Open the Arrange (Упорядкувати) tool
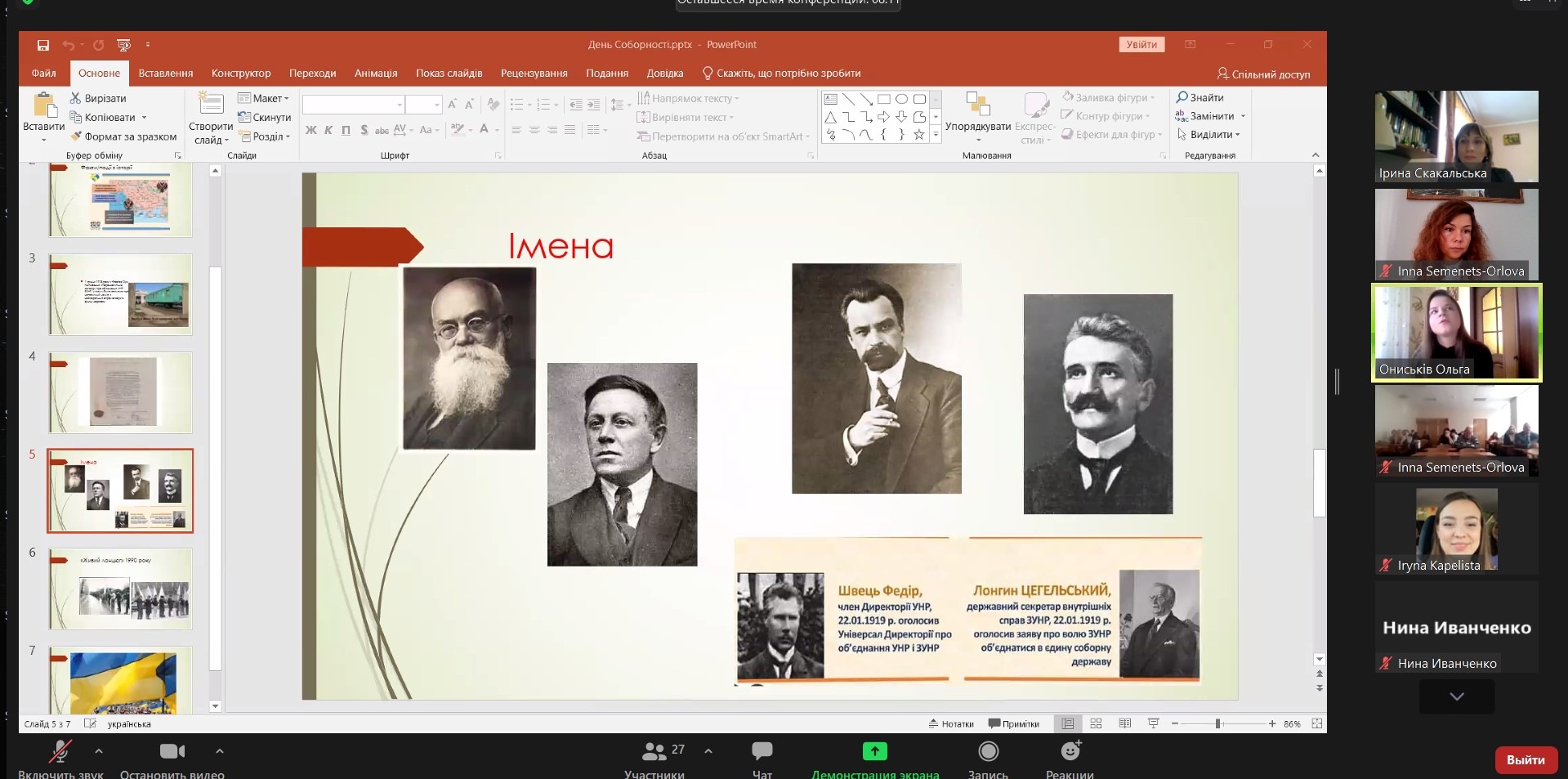This screenshot has width=1568, height=779. tap(977, 105)
